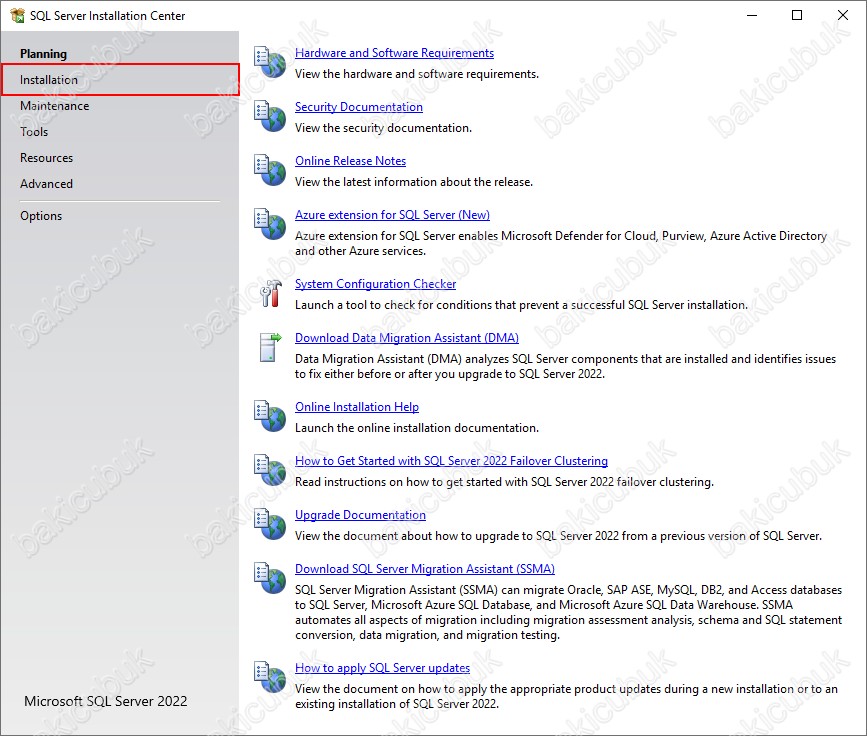Show the Advanced section
This screenshot has width=867, height=736.
pos(46,184)
